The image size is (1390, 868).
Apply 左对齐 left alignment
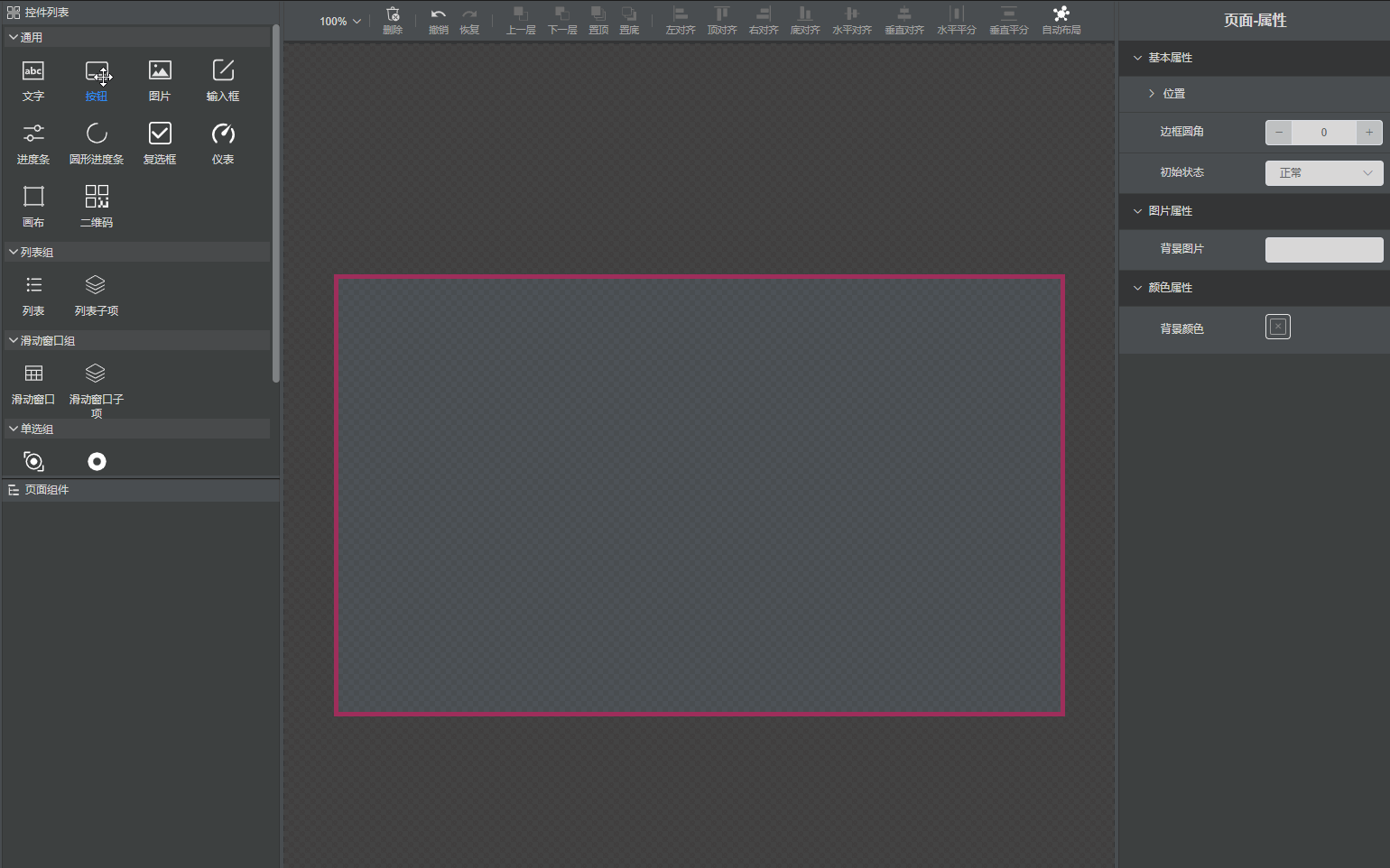tap(681, 20)
